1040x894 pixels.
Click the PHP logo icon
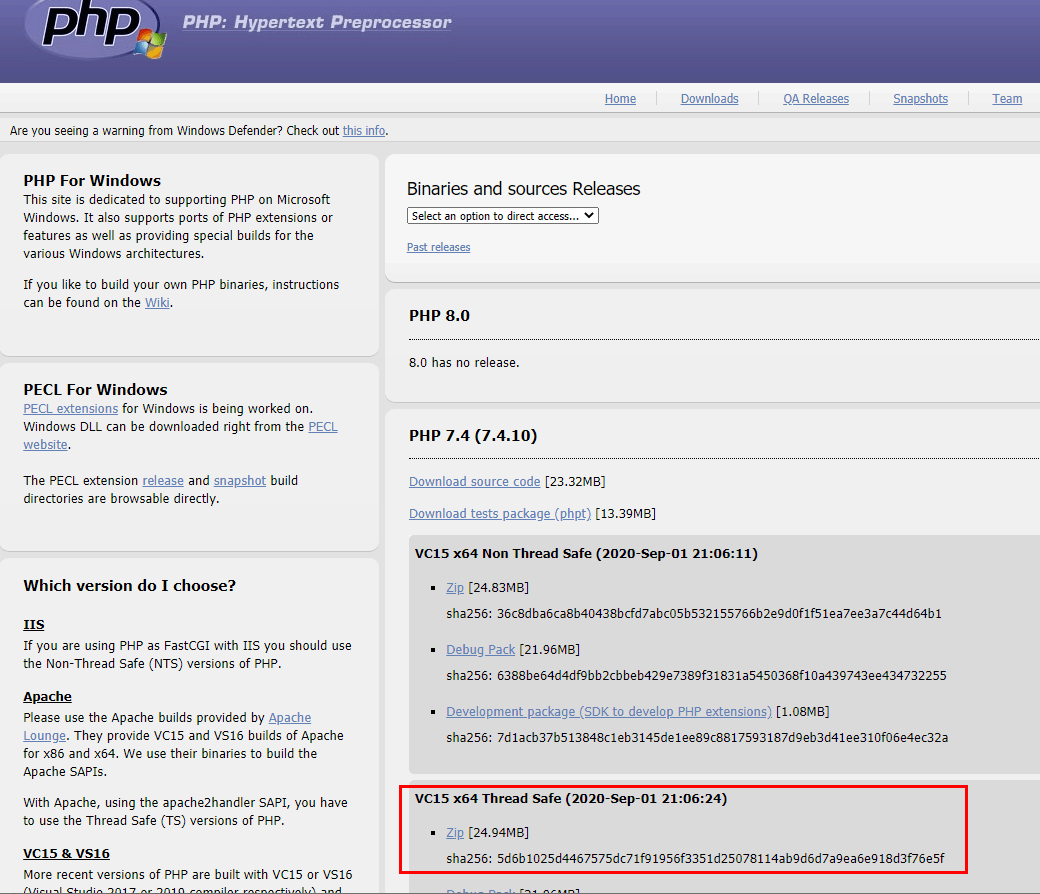pyautogui.click(x=95, y=28)
